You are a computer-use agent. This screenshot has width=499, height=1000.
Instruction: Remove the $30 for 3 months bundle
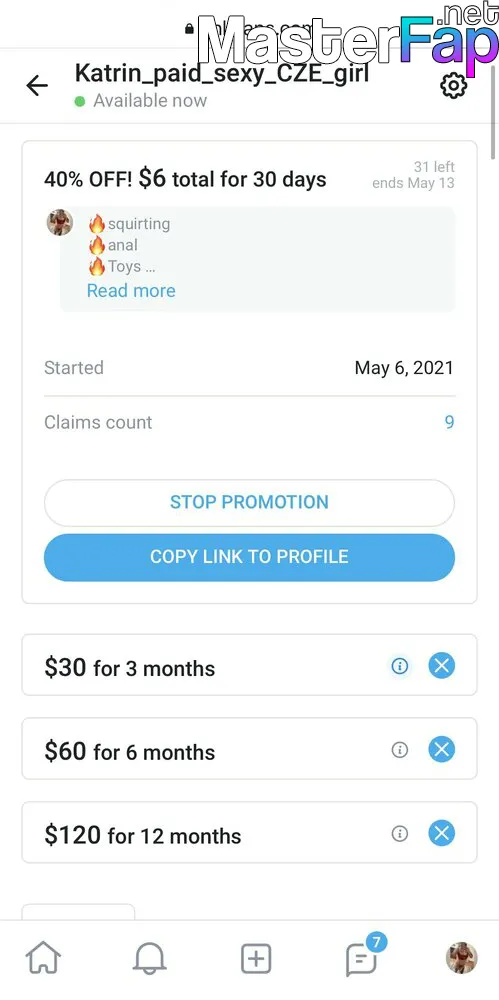pyautogui.click(x=442, y=666)
